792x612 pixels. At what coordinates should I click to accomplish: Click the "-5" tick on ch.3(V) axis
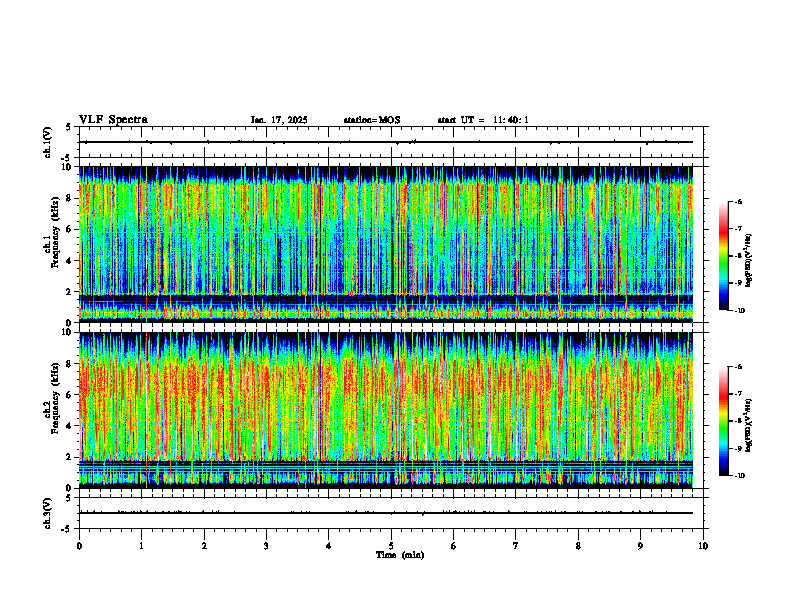coord(66,528)
